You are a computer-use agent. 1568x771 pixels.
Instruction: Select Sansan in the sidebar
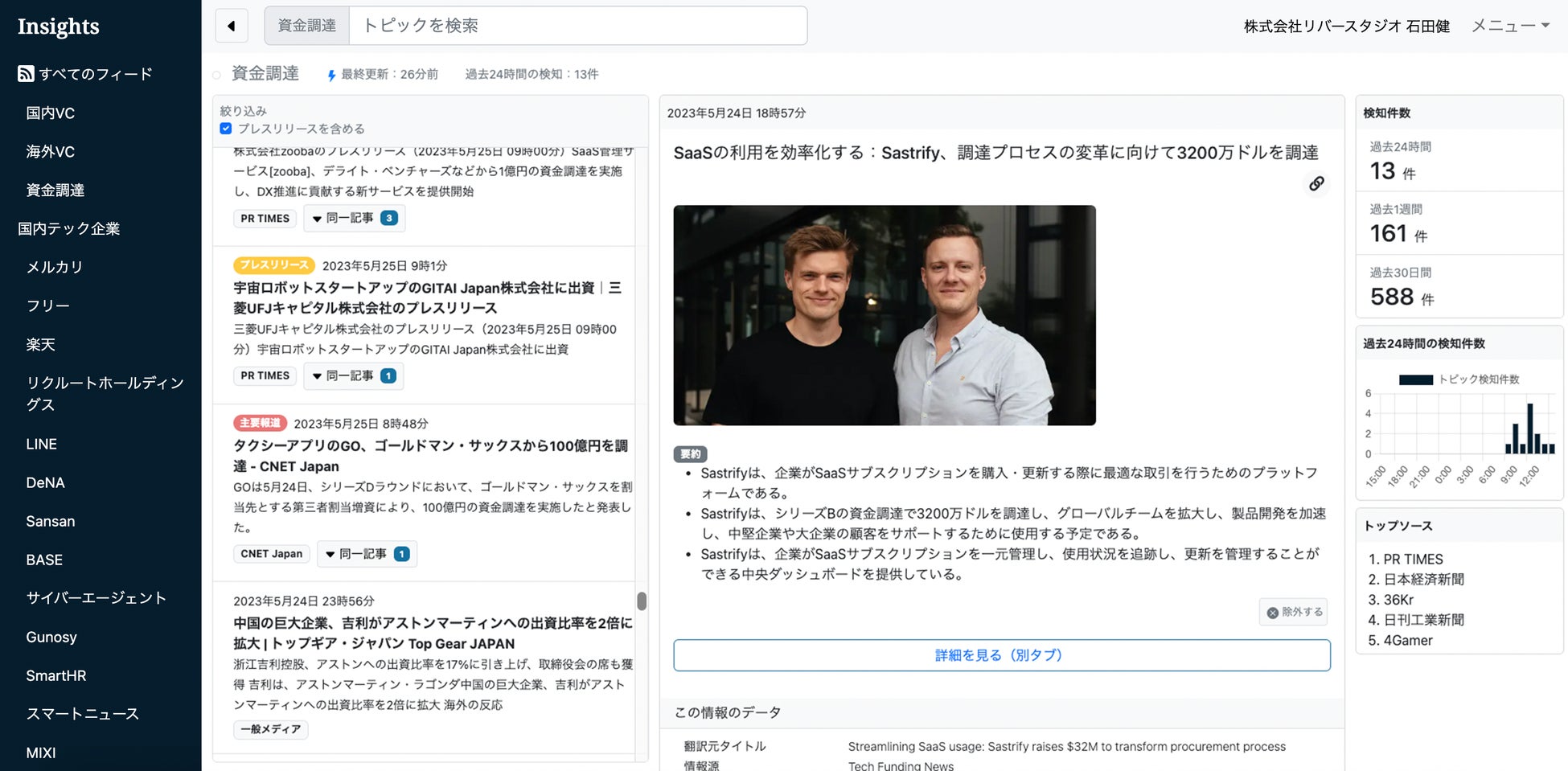(51, 522)
